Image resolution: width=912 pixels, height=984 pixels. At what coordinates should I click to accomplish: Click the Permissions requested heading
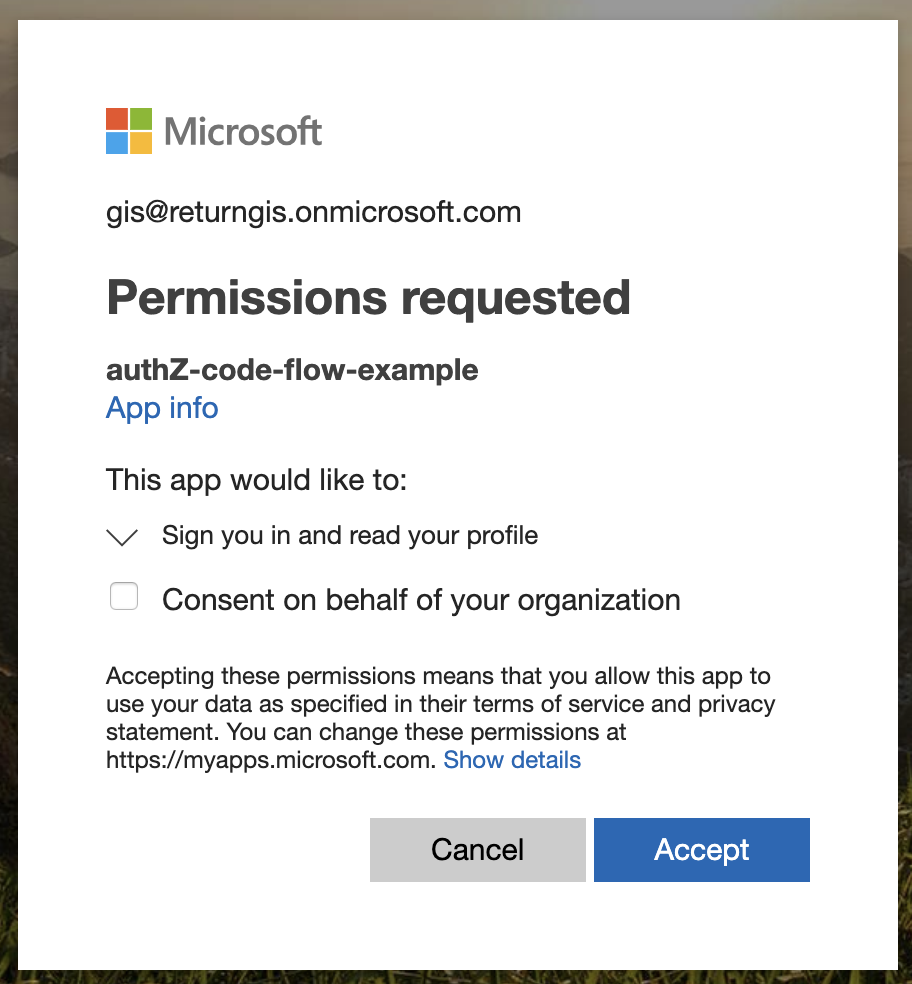[x=368, y=297]
